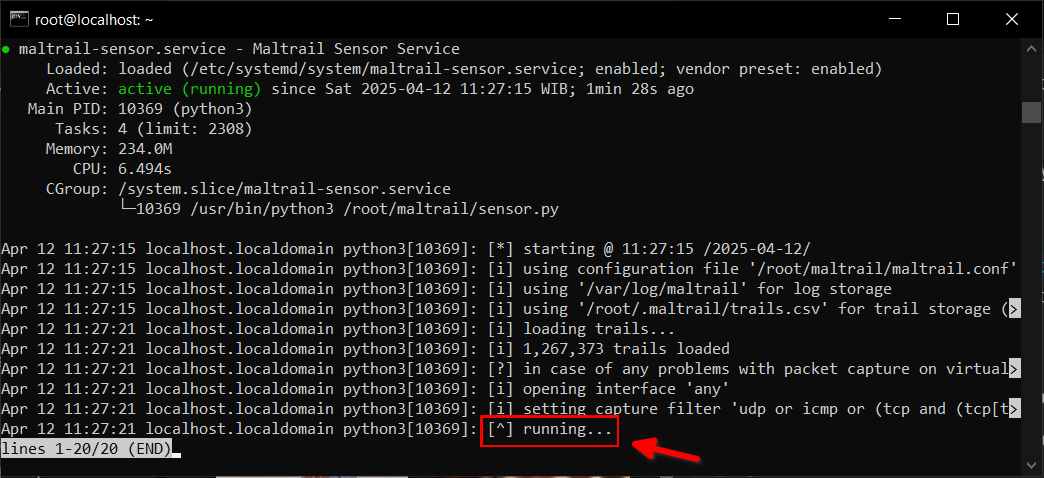The height and width of the screenshot is (478, 1044).
Task: Maximize the terminal window
Action: click(x=953, y=19)
